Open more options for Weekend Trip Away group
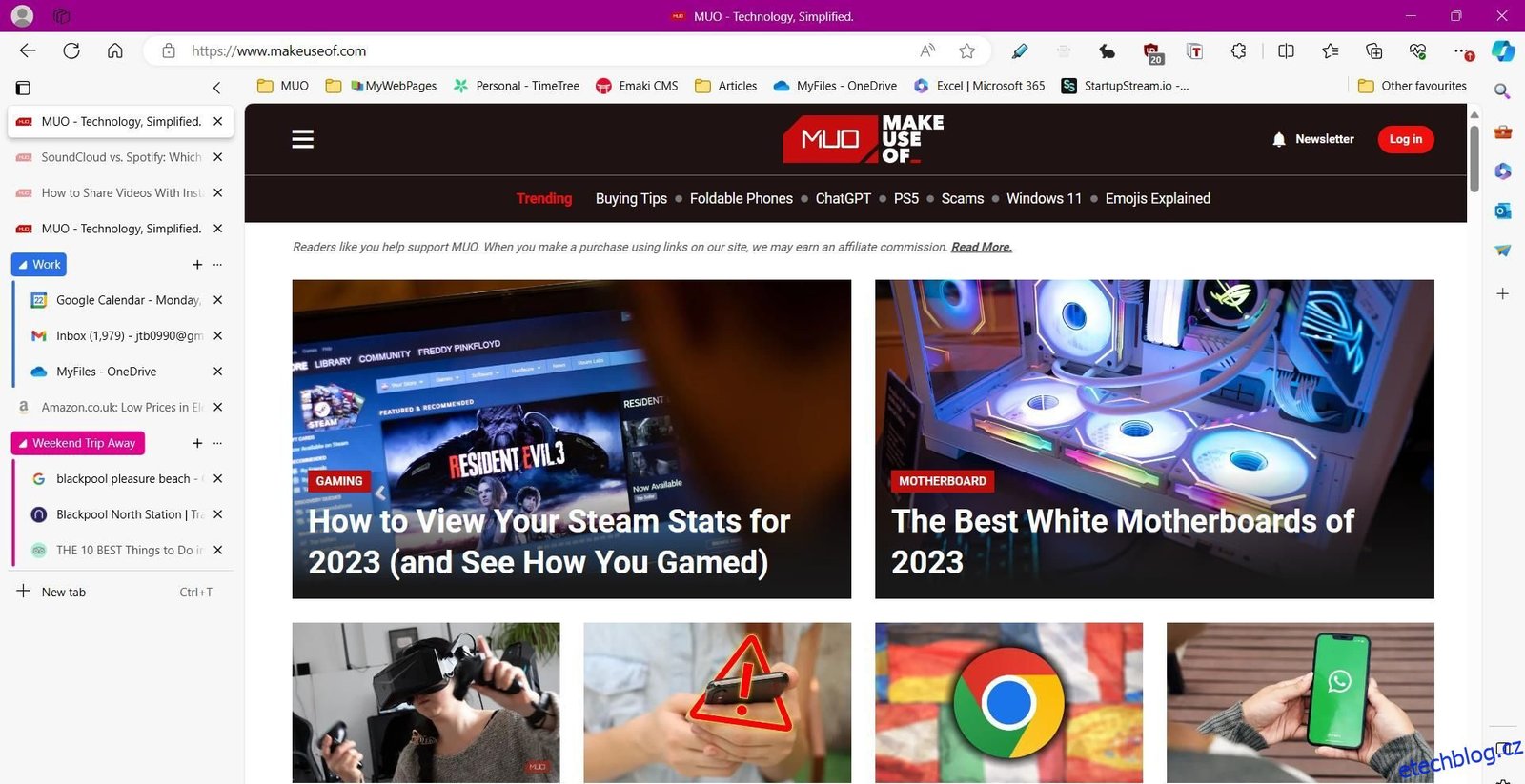 [217, 443]
